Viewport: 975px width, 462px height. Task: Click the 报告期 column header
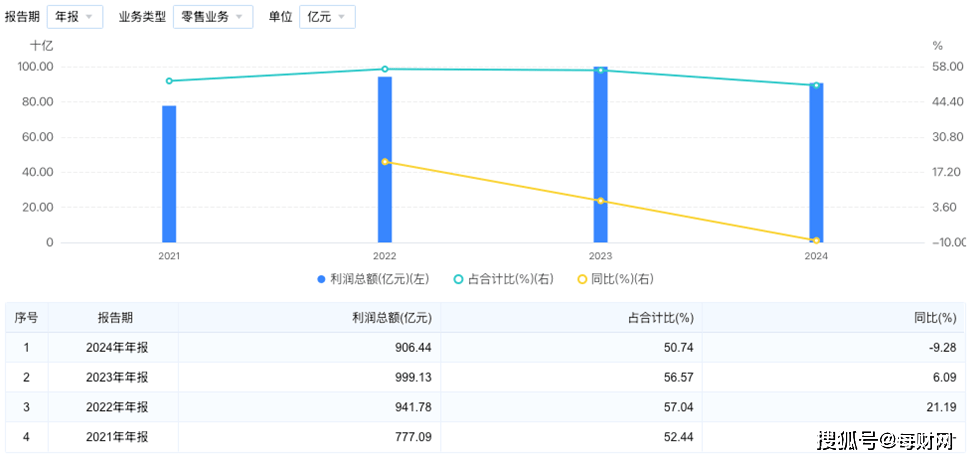[114, 318]
